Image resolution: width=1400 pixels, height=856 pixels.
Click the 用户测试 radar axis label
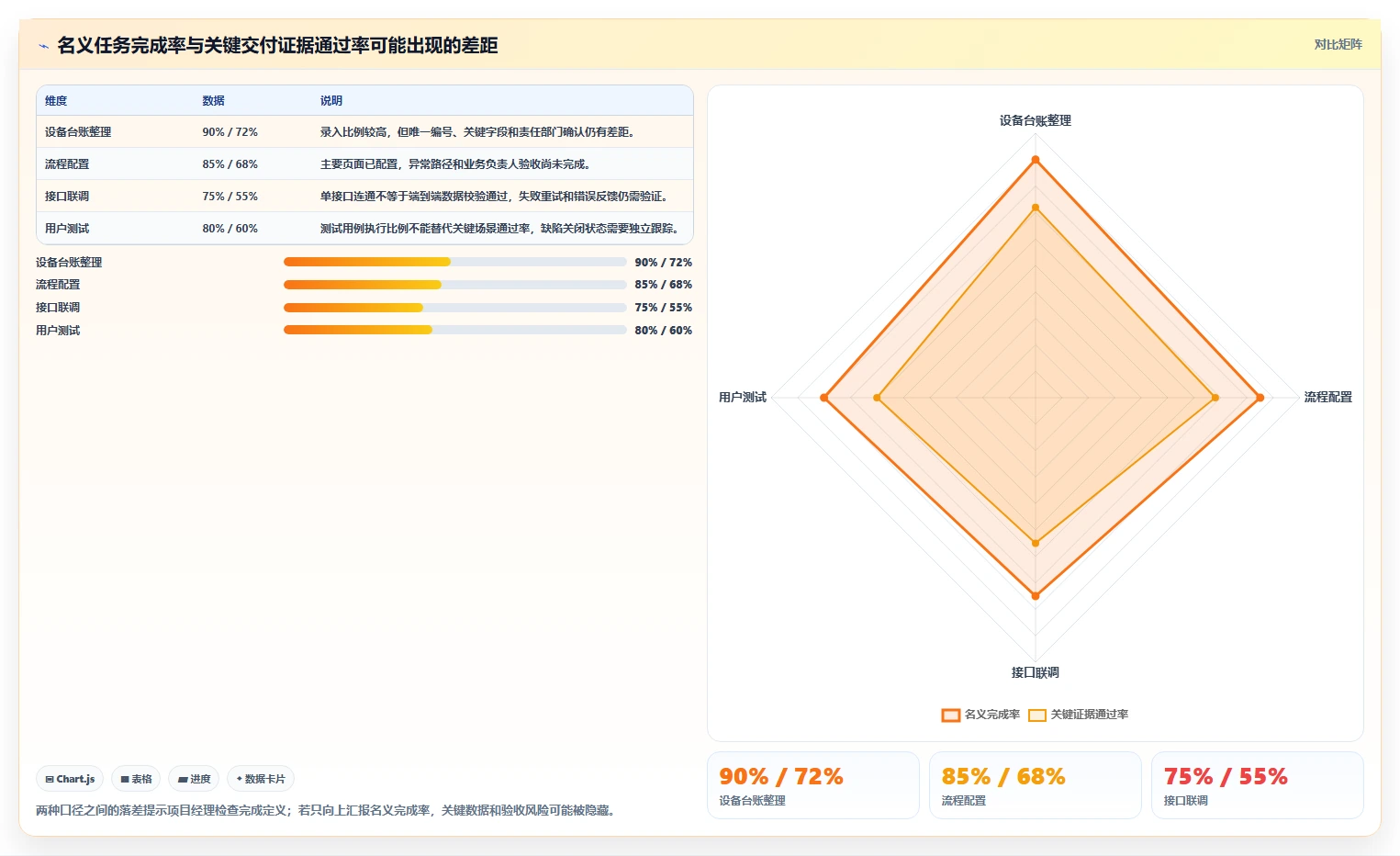click(743, 397)
